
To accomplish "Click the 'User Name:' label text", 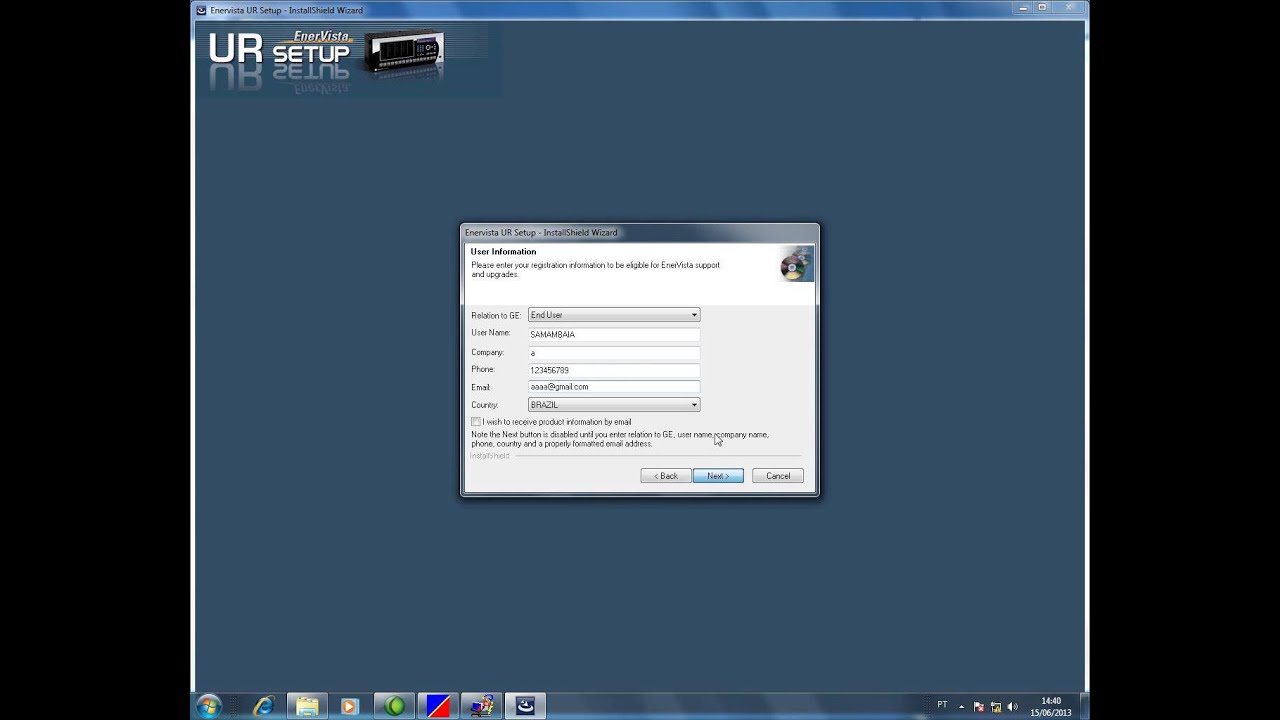I will point(491,333).
